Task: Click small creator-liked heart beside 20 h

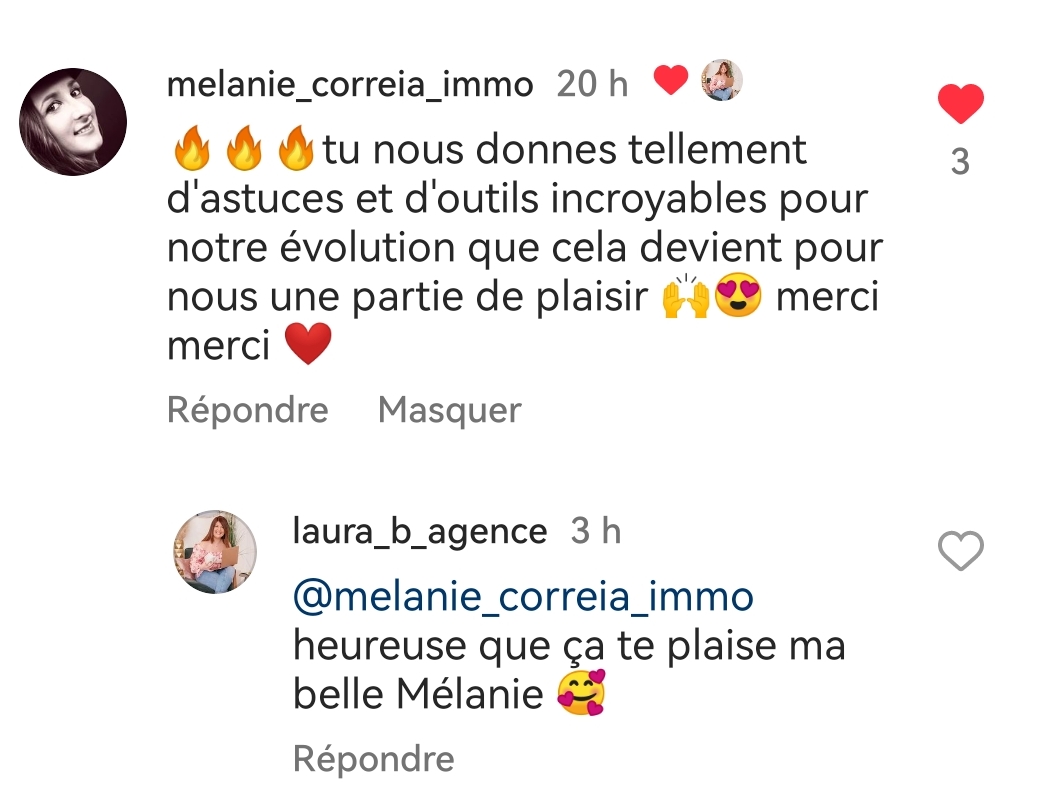Action: click(x=671, y=80)
